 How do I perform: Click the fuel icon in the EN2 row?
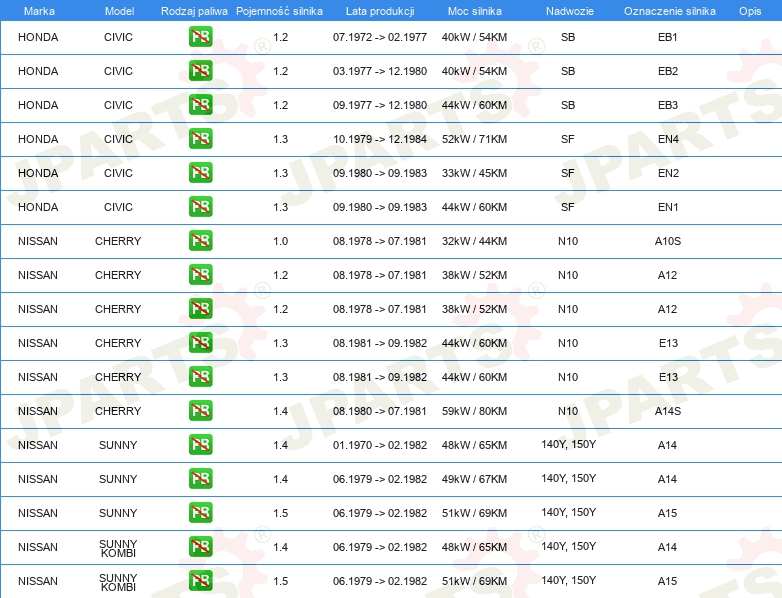[200, 173]
